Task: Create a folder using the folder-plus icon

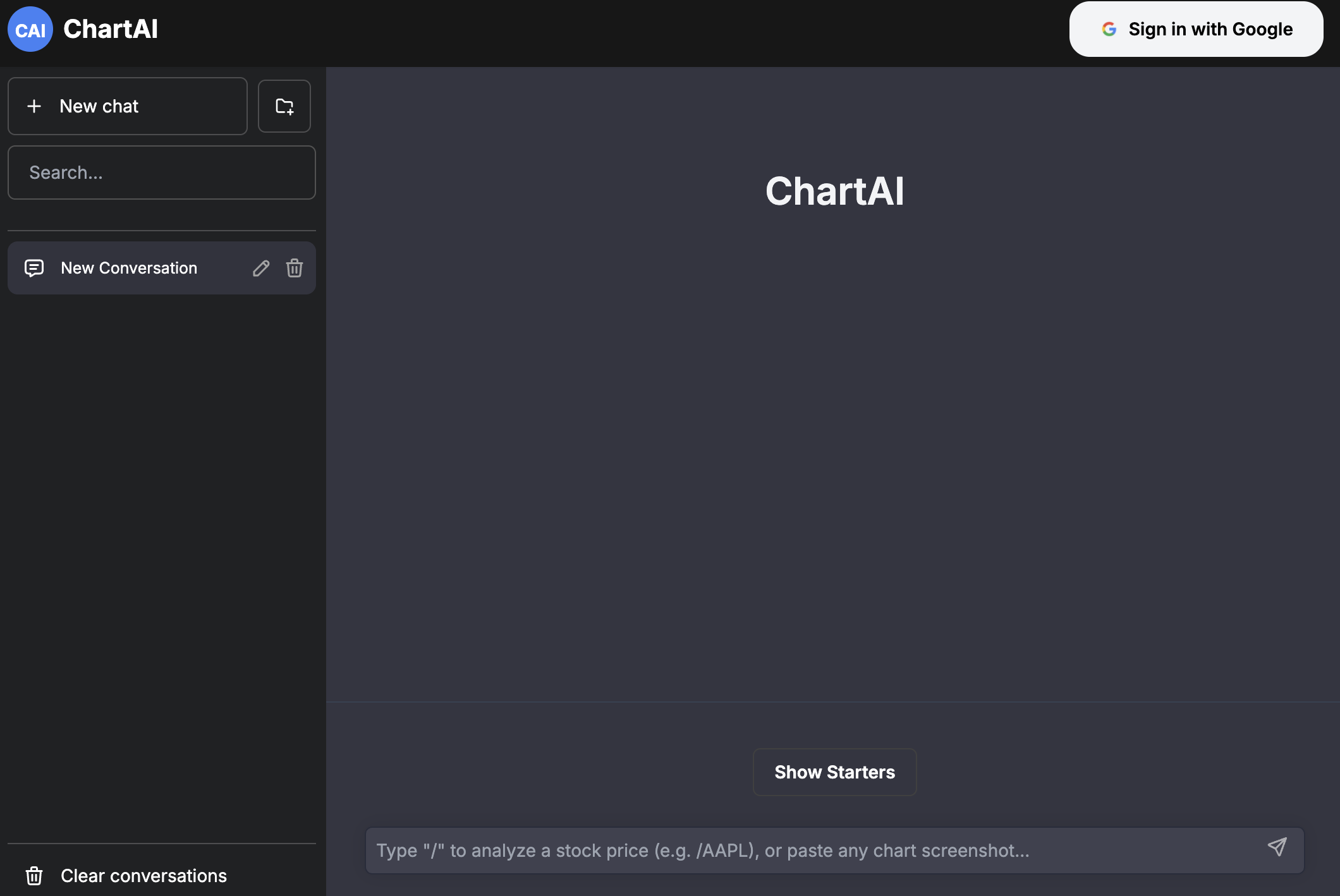Action: (284, 106)
